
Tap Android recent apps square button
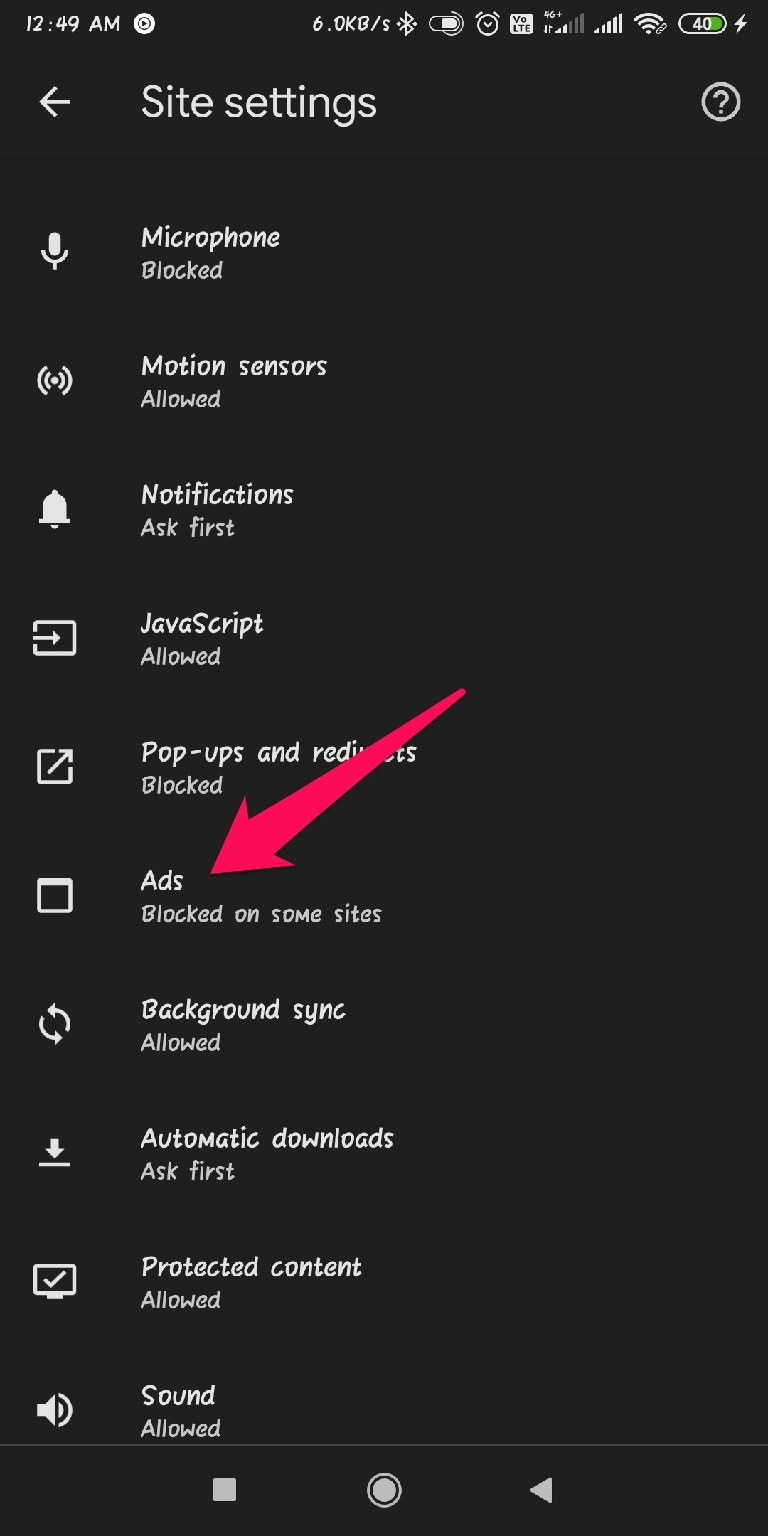[224, 1490]
